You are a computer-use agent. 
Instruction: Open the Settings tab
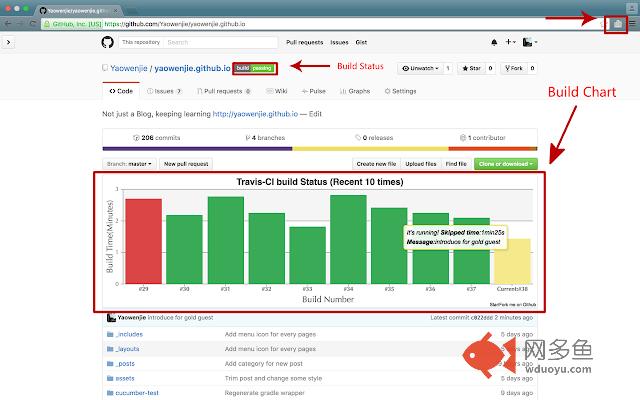pos(400,91)
